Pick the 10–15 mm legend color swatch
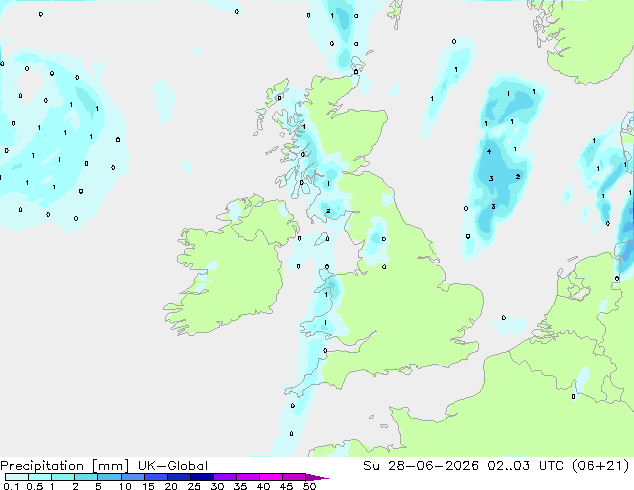634x490 pixels. tap(133, 477)
